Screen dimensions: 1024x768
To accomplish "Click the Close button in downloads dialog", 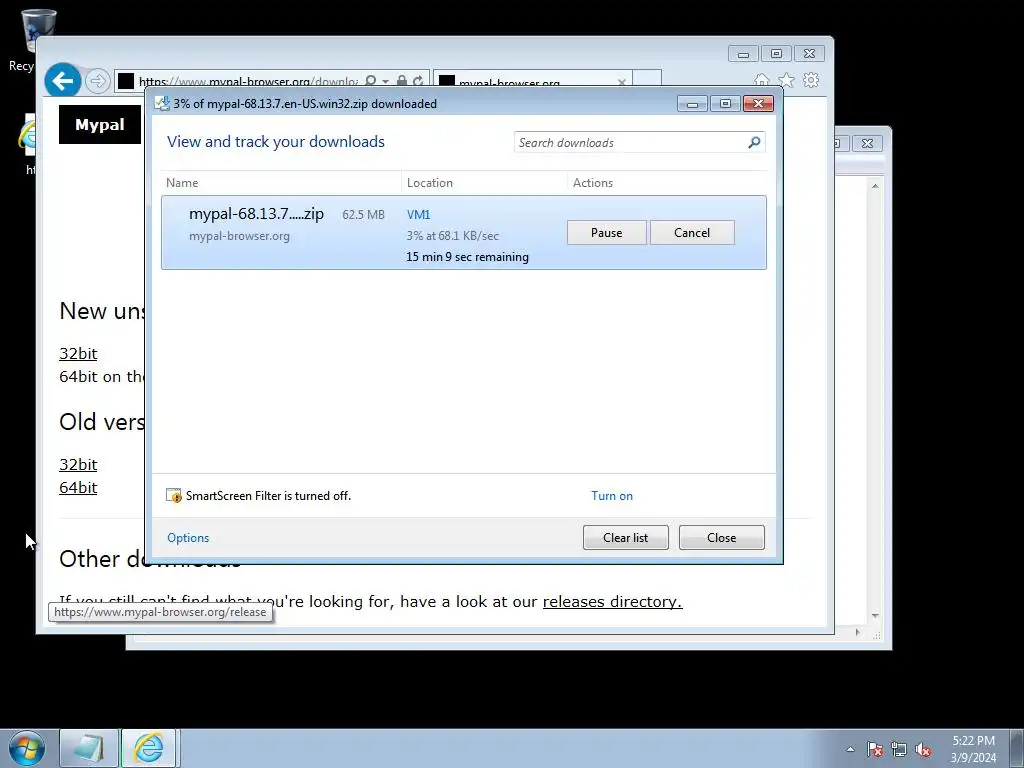I will [722, 537].
